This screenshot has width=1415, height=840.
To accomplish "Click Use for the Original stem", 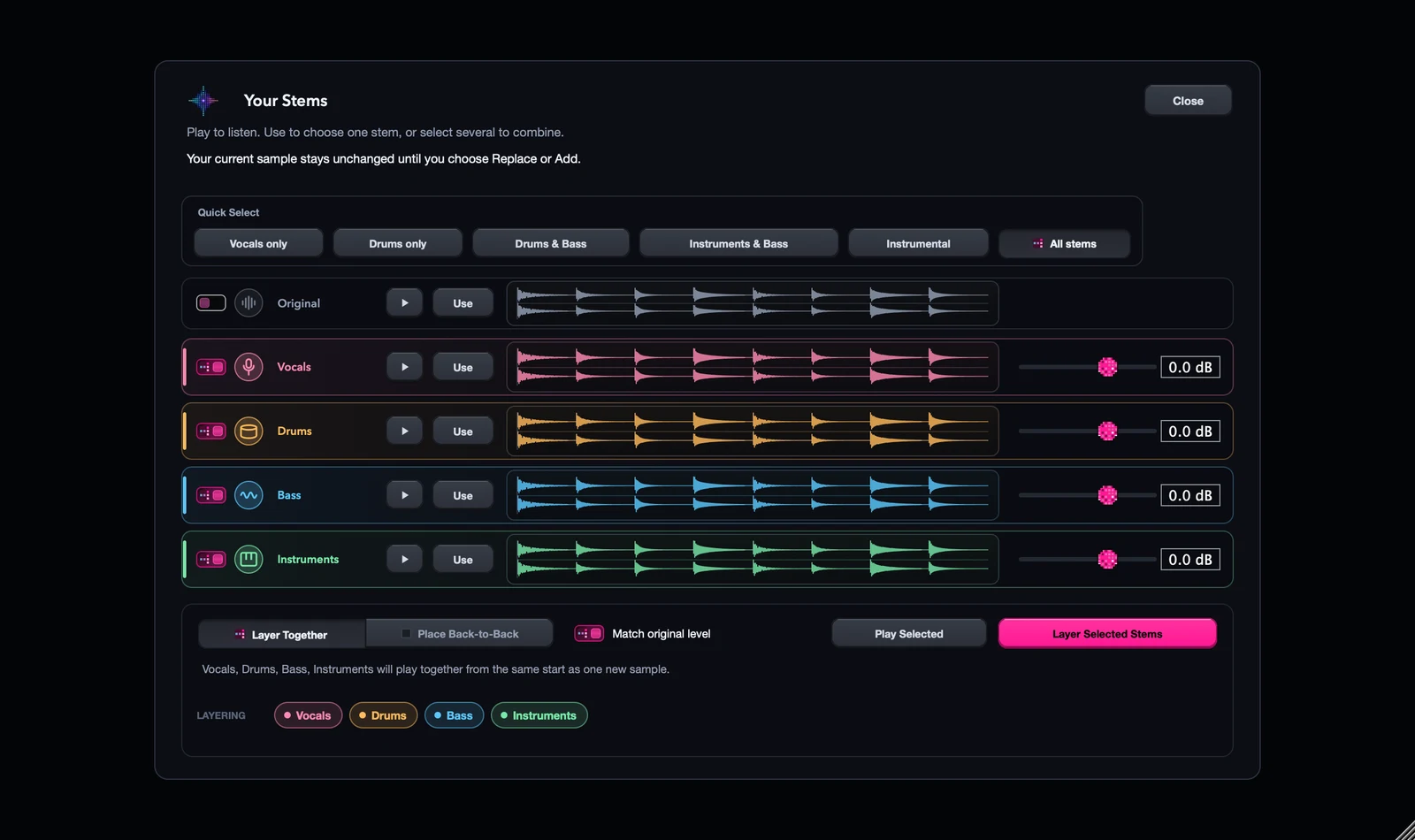I will click(x=463, y=303).
